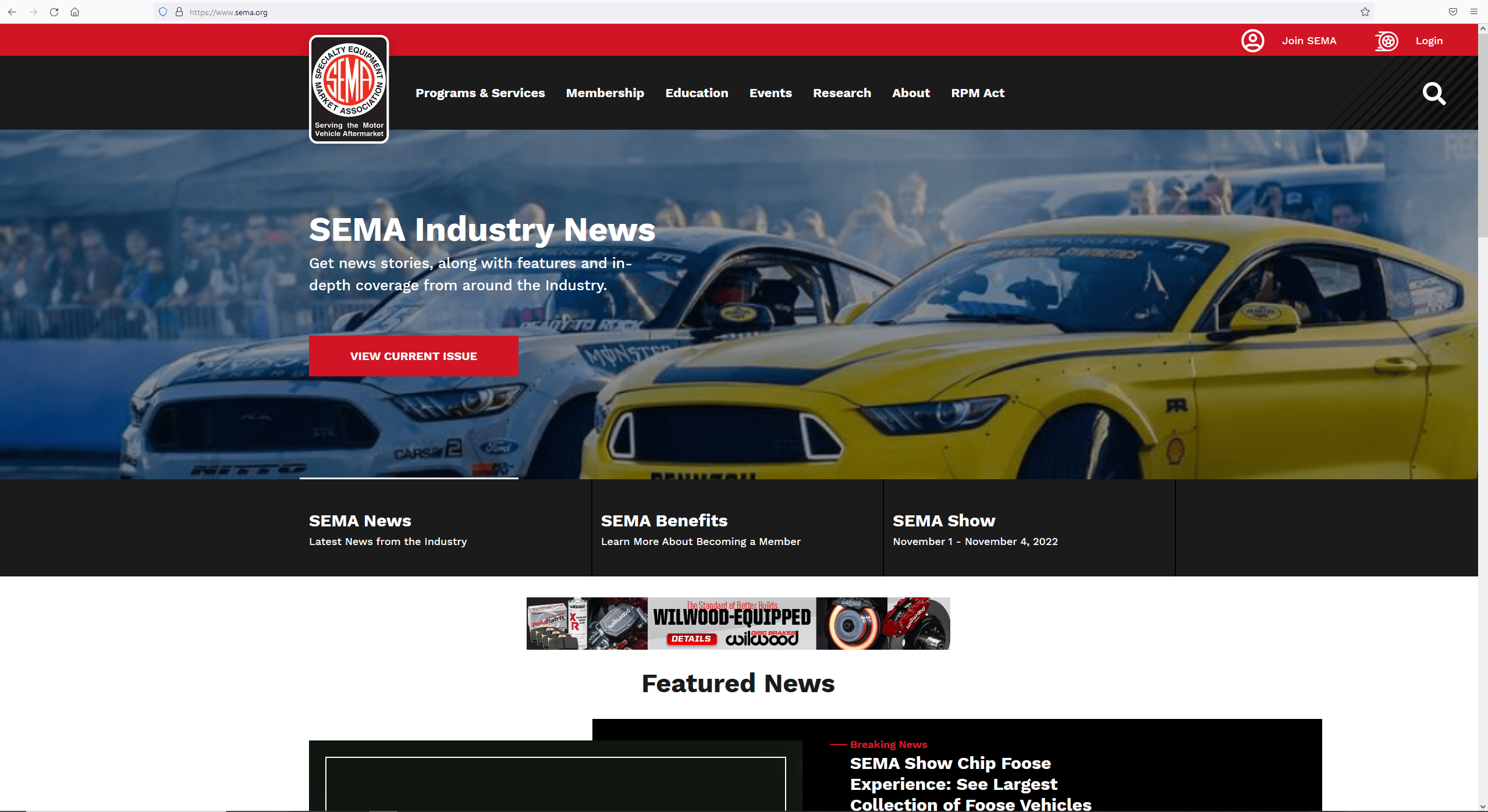This screenshot has width=1488, height=812.
Task: Click the browser back arrow
Action: coord(12,12)
